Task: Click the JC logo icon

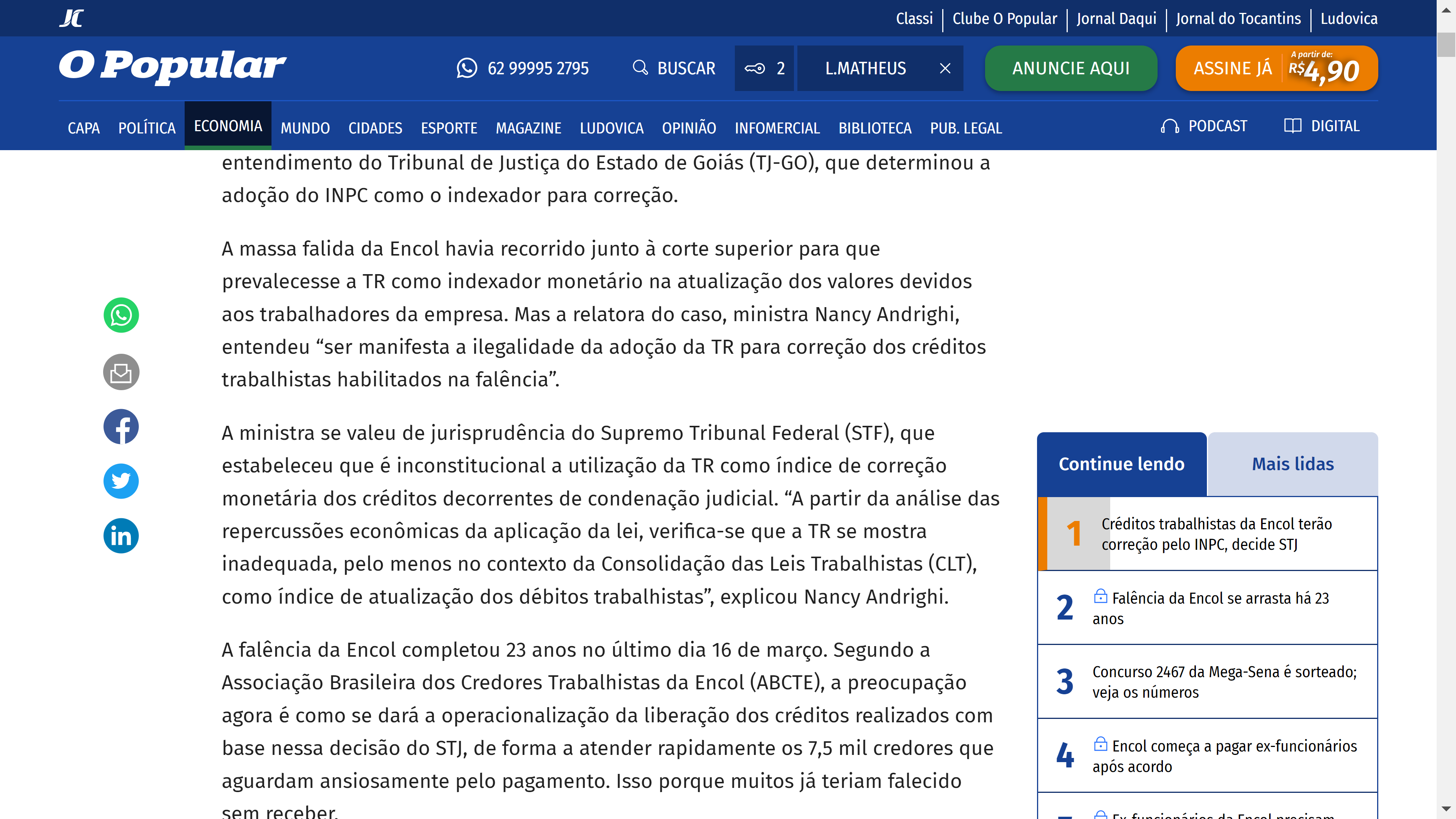Action: 72,18
